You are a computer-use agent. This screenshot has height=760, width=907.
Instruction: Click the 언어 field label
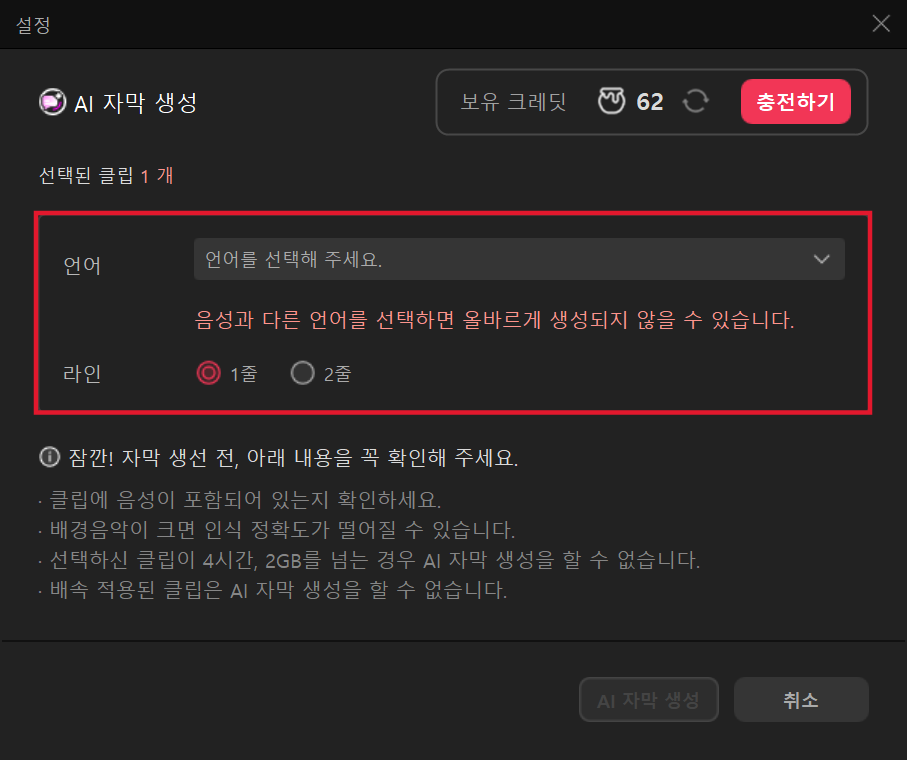(x=82, y=266)
